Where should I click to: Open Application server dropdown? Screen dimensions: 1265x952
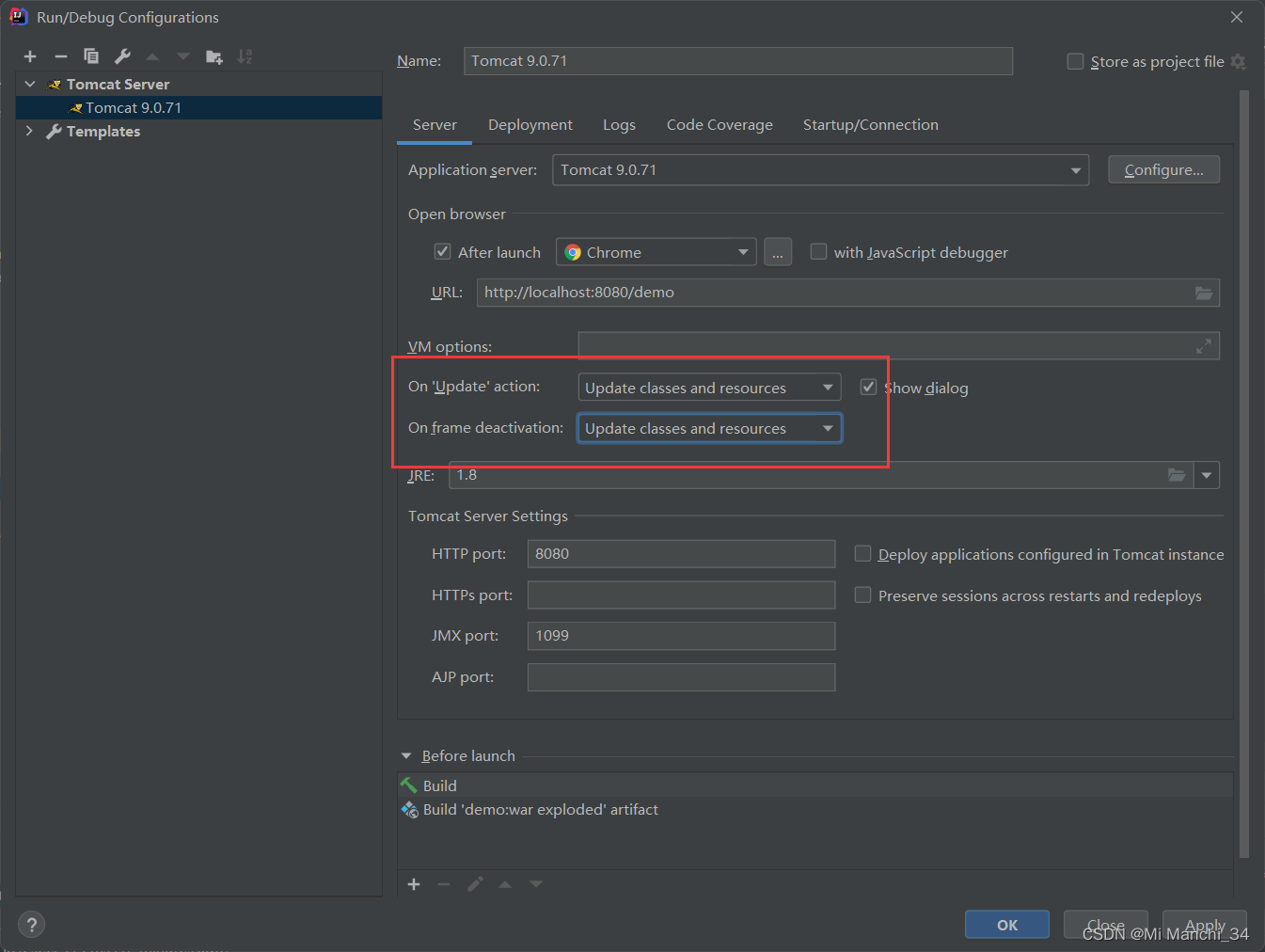point(820,170)
